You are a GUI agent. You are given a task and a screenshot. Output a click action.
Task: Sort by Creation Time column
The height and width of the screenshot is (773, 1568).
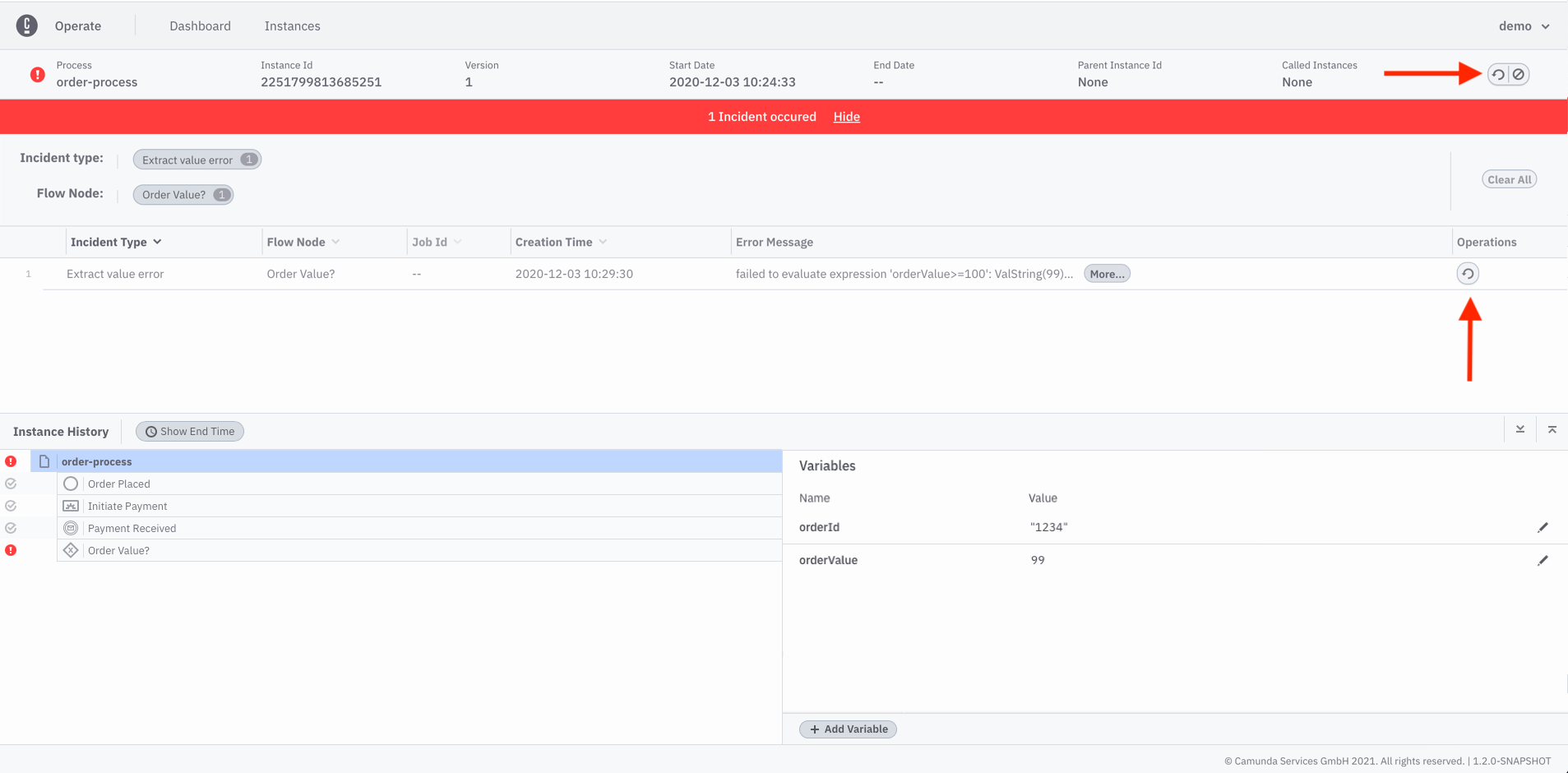point(561,243)
